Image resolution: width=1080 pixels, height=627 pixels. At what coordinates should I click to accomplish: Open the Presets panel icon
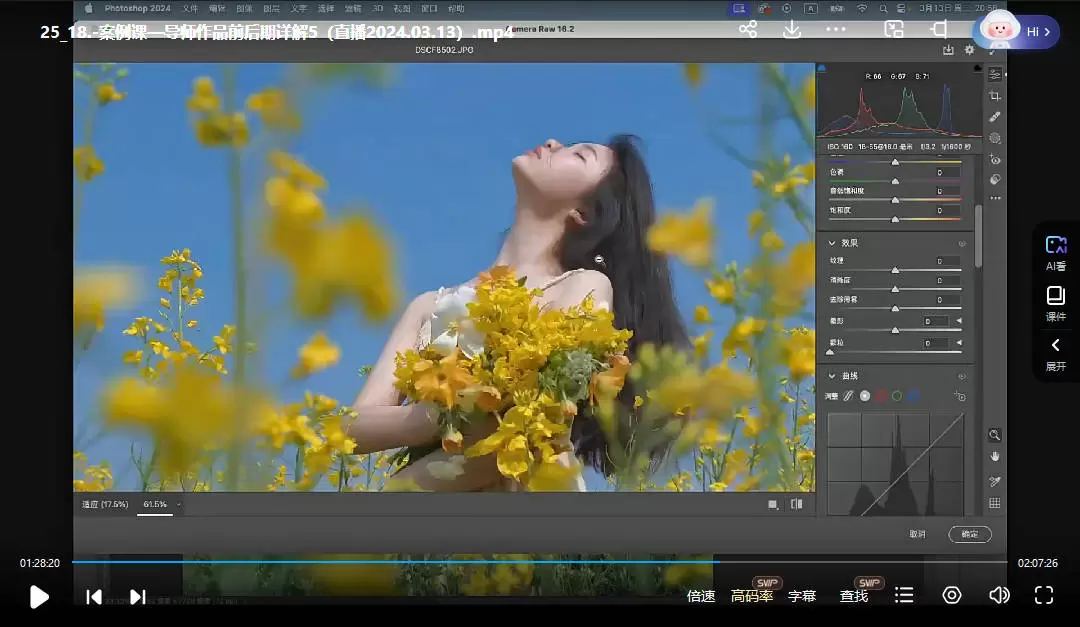tap(995, 180)
